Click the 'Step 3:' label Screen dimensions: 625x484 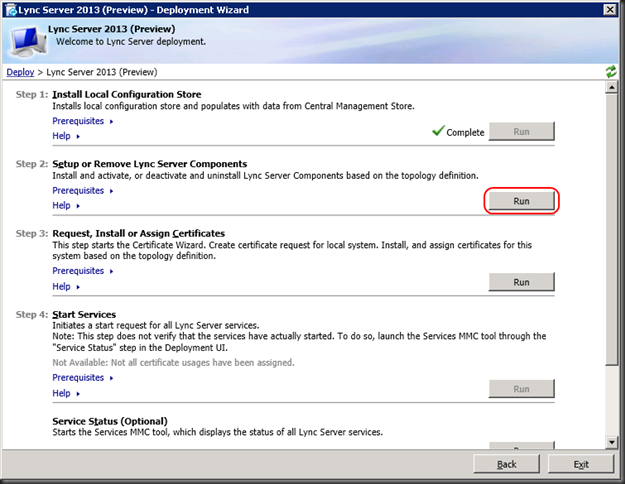pyautogui.click(x=31, y=233)
